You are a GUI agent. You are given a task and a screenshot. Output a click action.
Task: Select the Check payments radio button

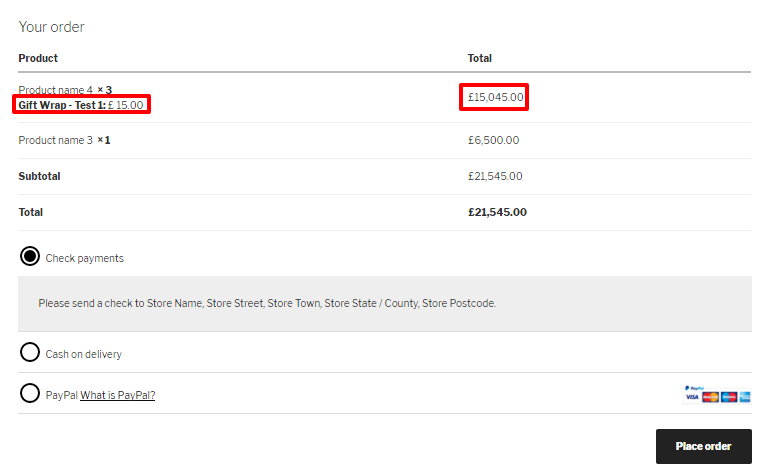pyautogui.click(x=30, y=257)
